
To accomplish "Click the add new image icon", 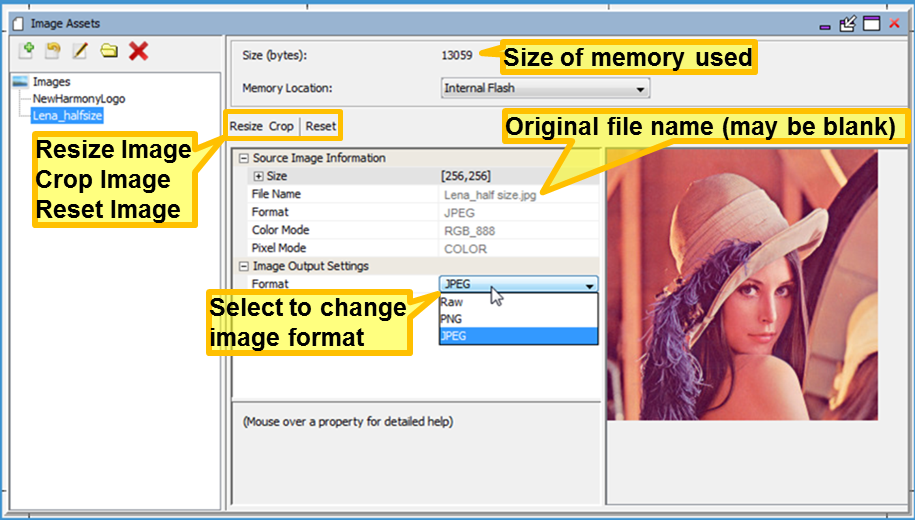I will pyautogui.click(x=26, y=51).
